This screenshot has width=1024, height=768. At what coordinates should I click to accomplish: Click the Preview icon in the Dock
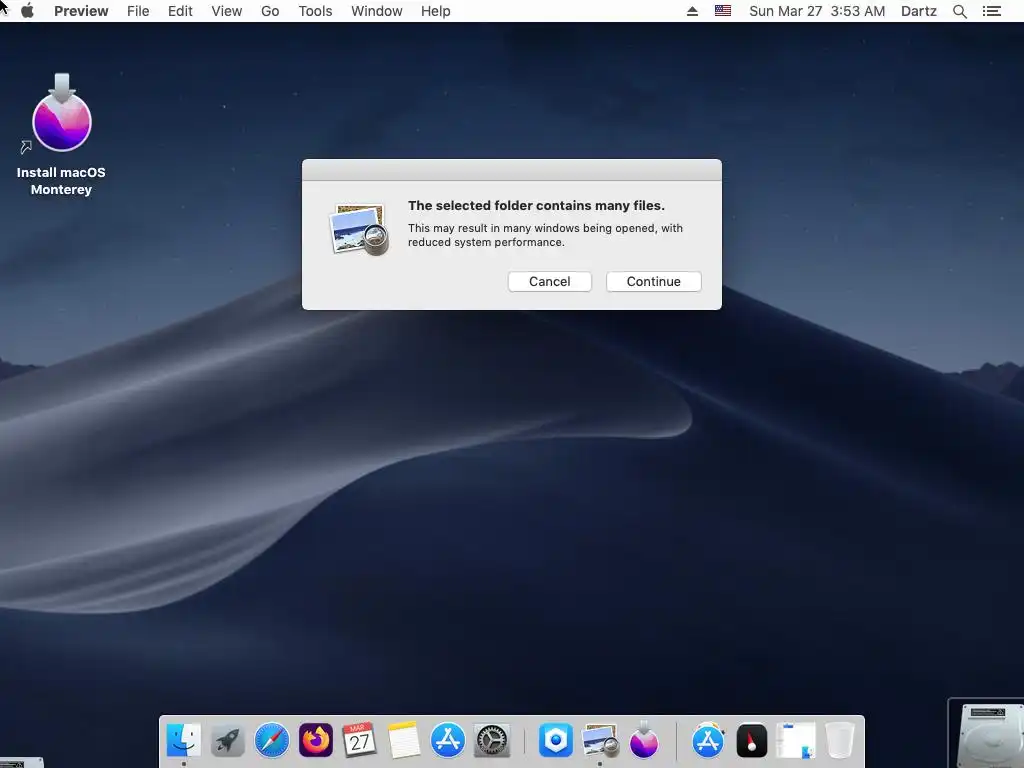600,740
